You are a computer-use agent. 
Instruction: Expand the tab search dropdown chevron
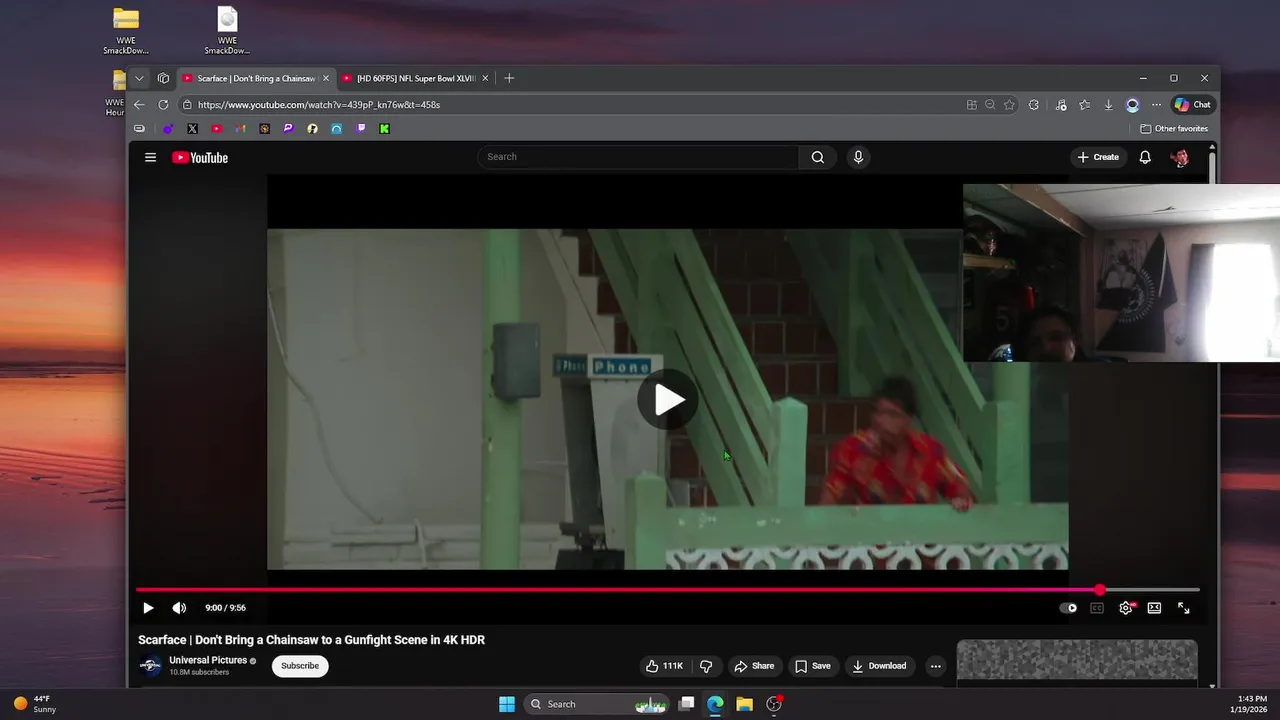pyautogui.click(x=139, y=78)
